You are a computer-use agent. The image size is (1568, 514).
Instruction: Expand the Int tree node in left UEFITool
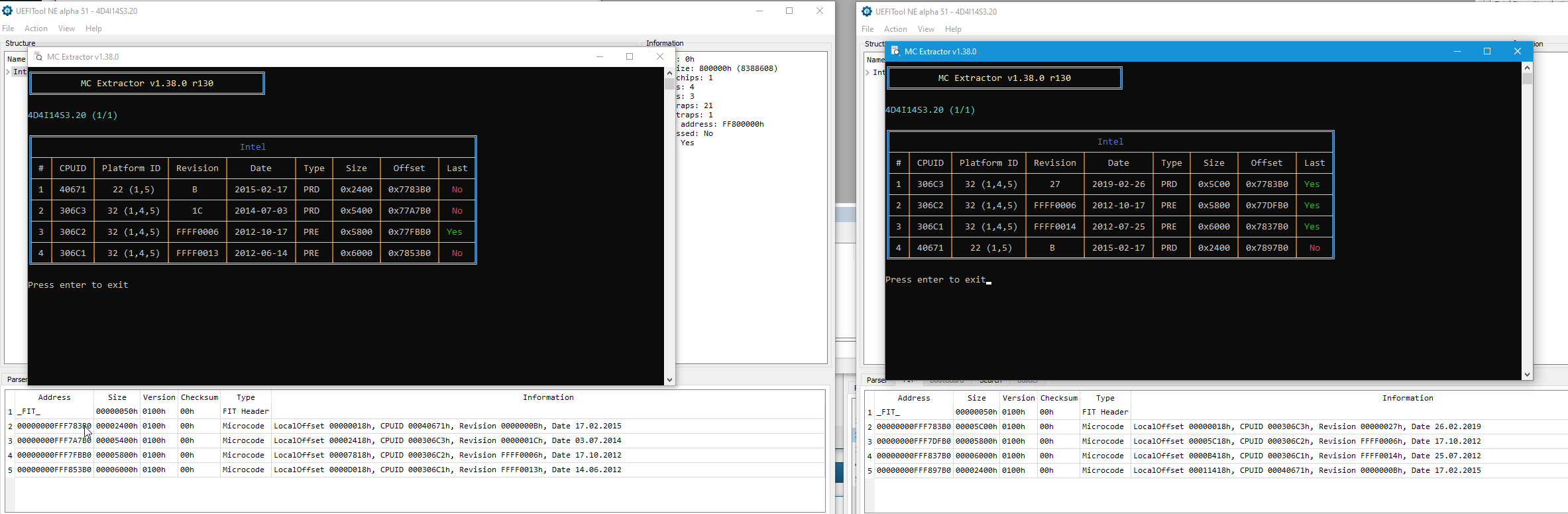(x=8, y=72)
